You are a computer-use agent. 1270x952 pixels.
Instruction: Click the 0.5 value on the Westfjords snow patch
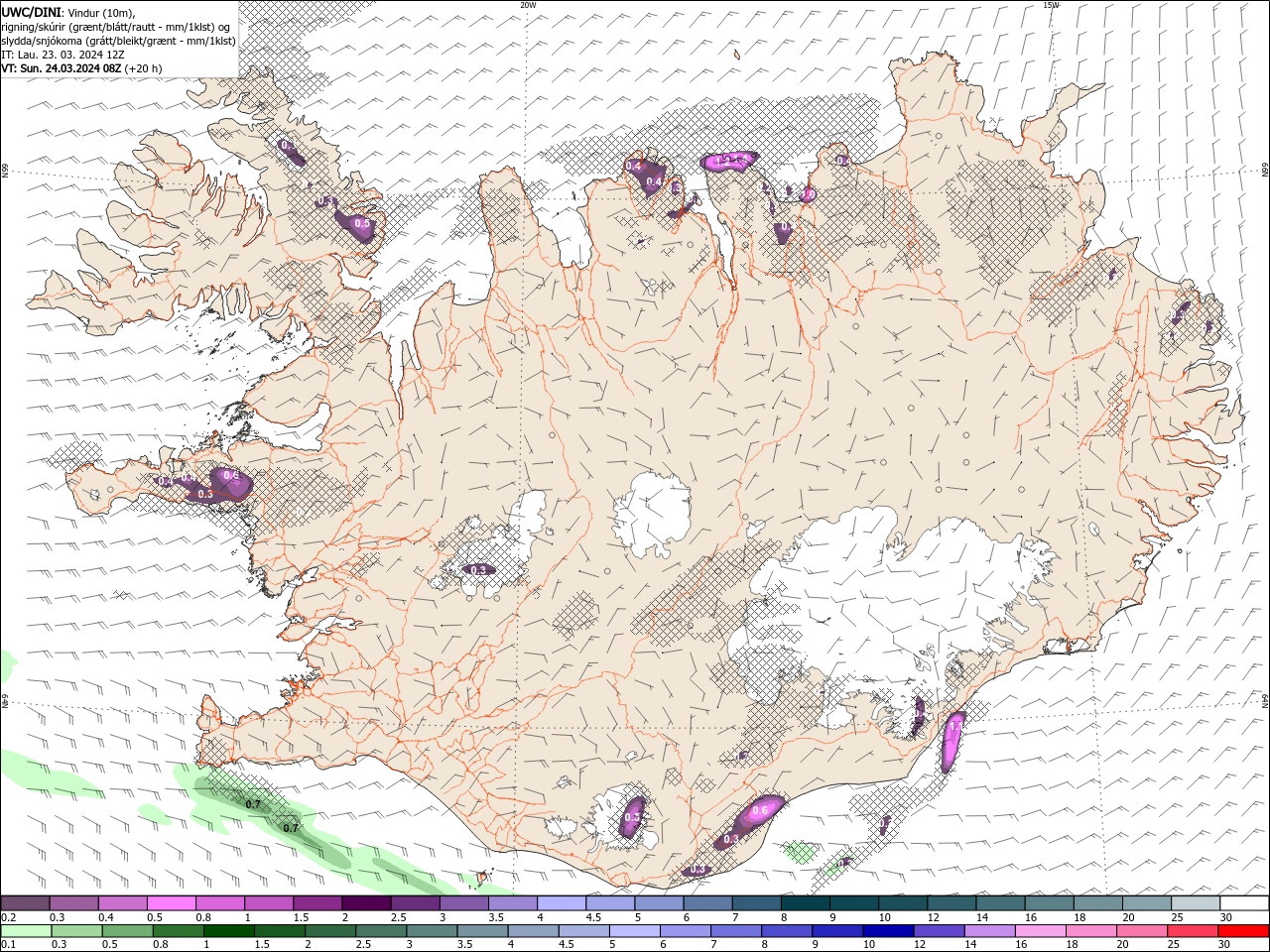362,224
